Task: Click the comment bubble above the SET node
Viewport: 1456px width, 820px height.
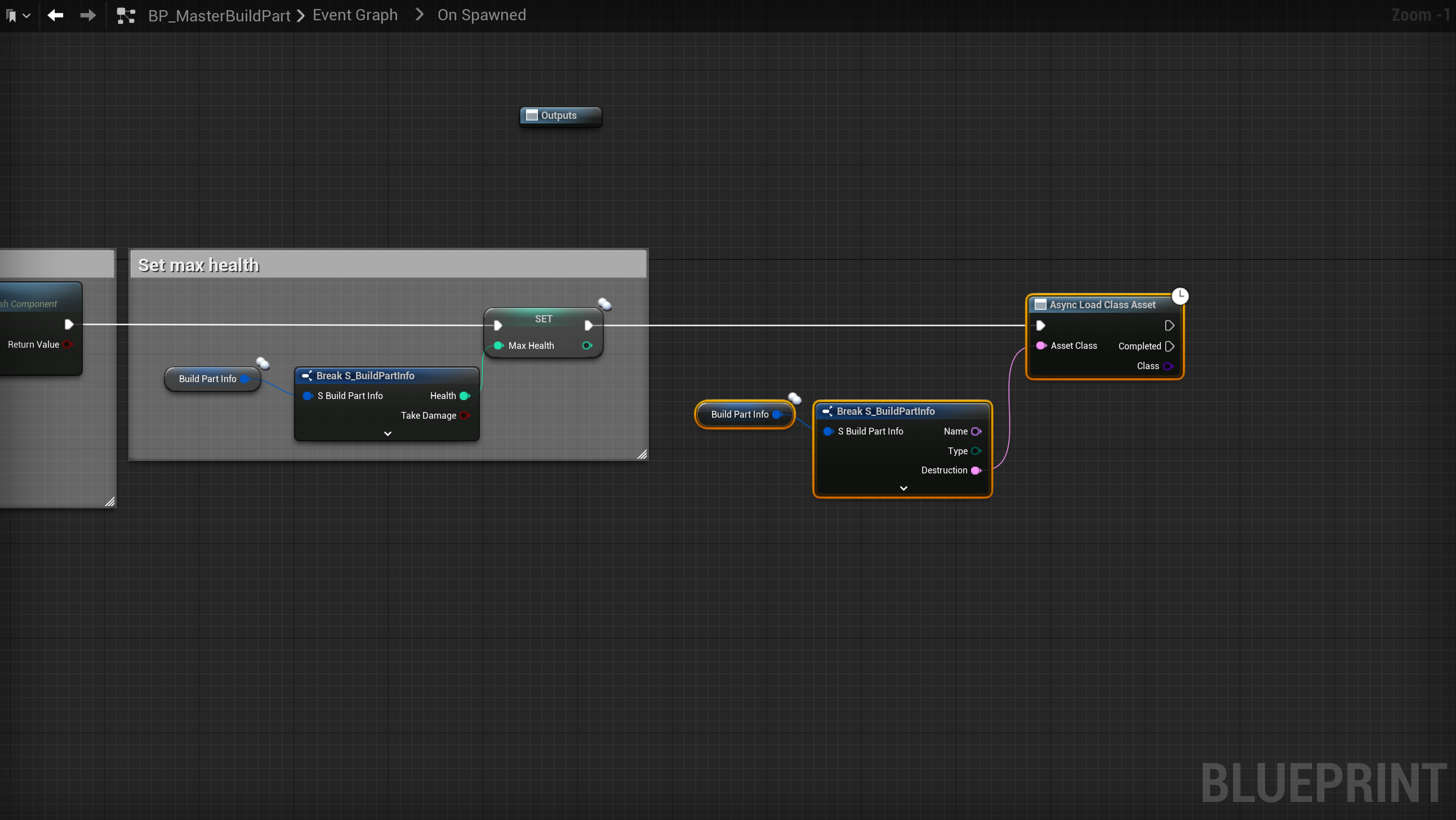Action: coord(604,304)
